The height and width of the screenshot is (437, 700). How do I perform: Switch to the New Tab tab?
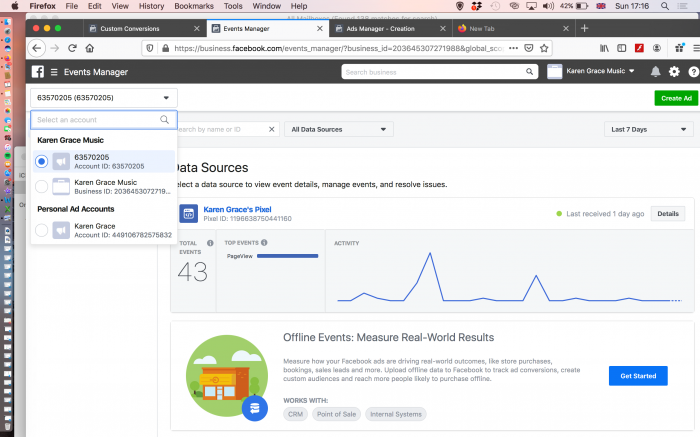513,29
